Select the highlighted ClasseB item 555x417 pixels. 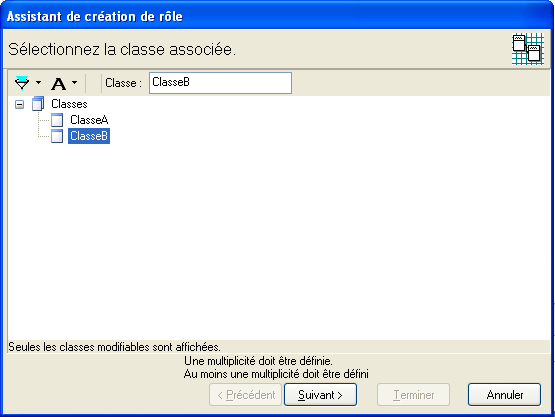[89, 136]
